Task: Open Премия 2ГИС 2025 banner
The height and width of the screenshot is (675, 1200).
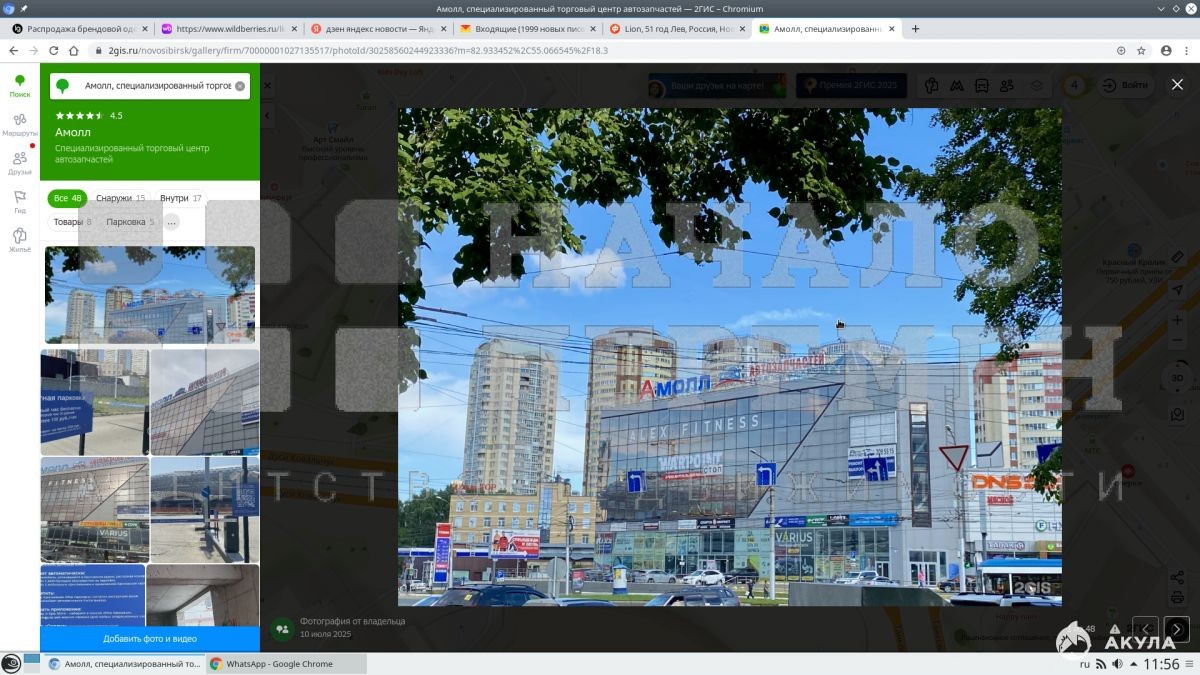Action: click(851, 86)
